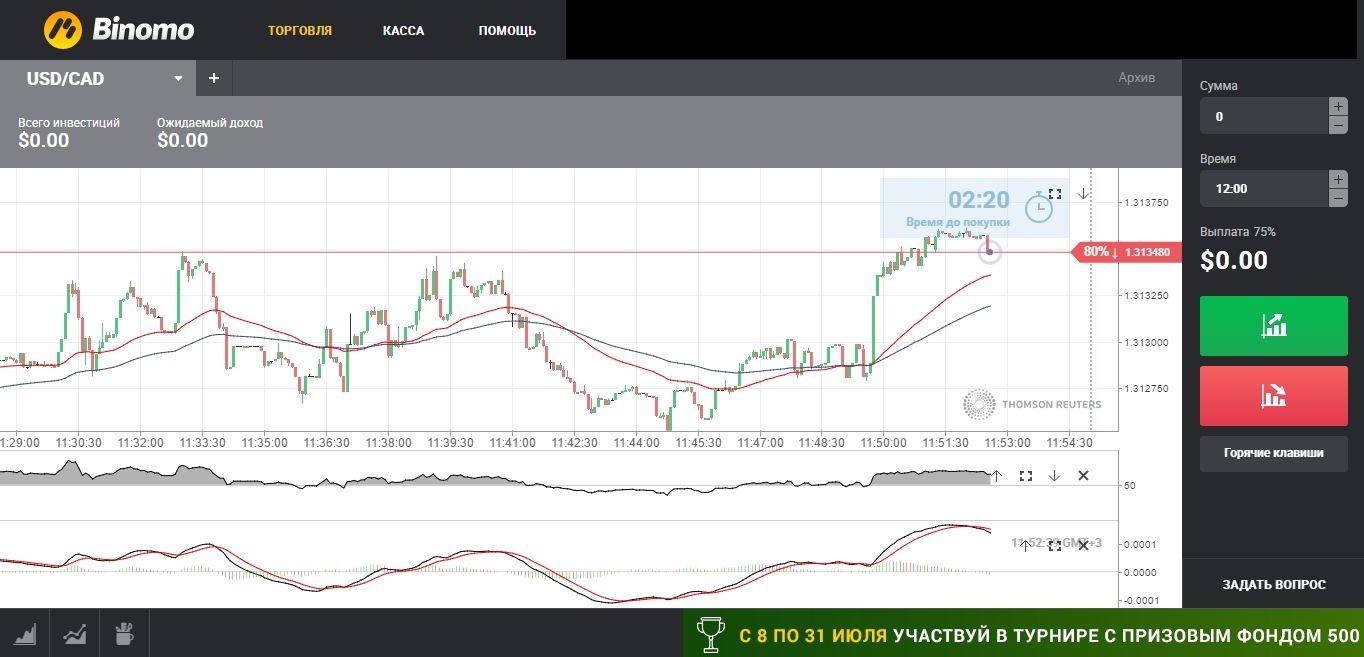
Task: Open drawing tools cup icon
Action: [124, 633]
